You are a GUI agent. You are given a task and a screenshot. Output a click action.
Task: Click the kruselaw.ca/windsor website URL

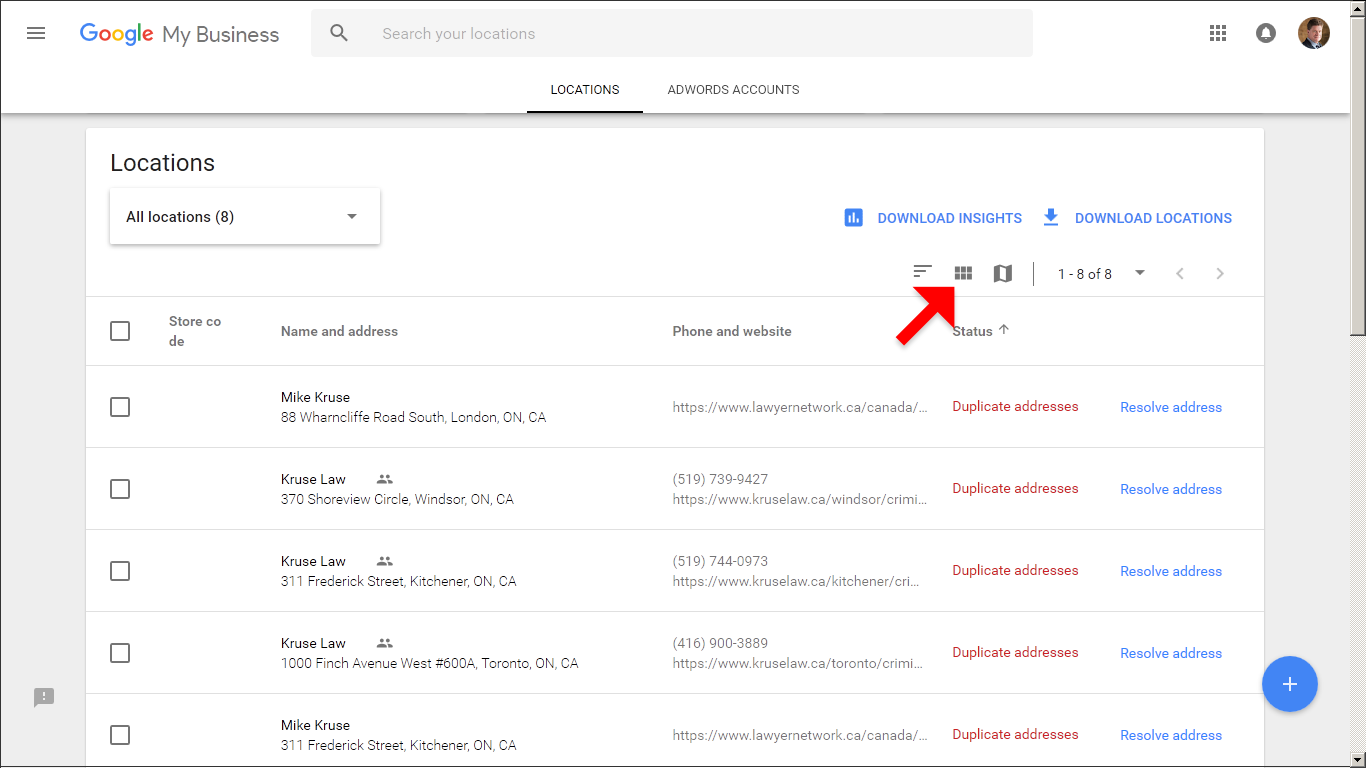click(800, 499)
